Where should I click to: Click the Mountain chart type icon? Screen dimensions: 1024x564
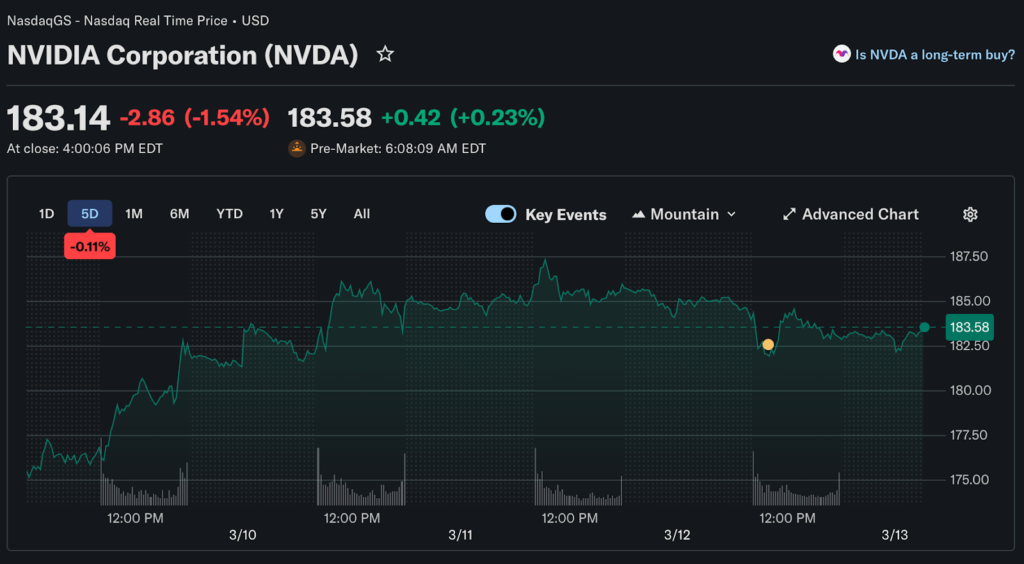[638, 214]
